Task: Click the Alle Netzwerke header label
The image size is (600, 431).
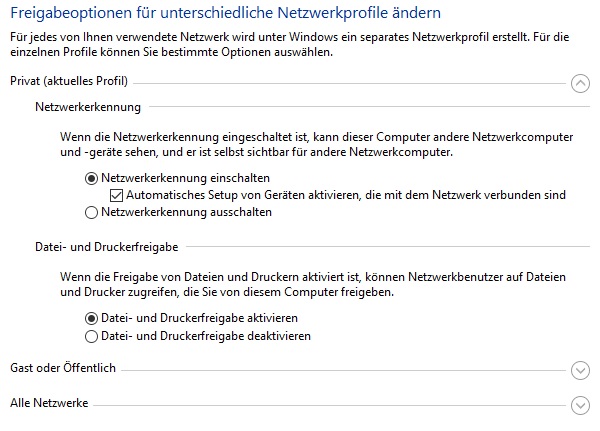Action: [49, 402]
